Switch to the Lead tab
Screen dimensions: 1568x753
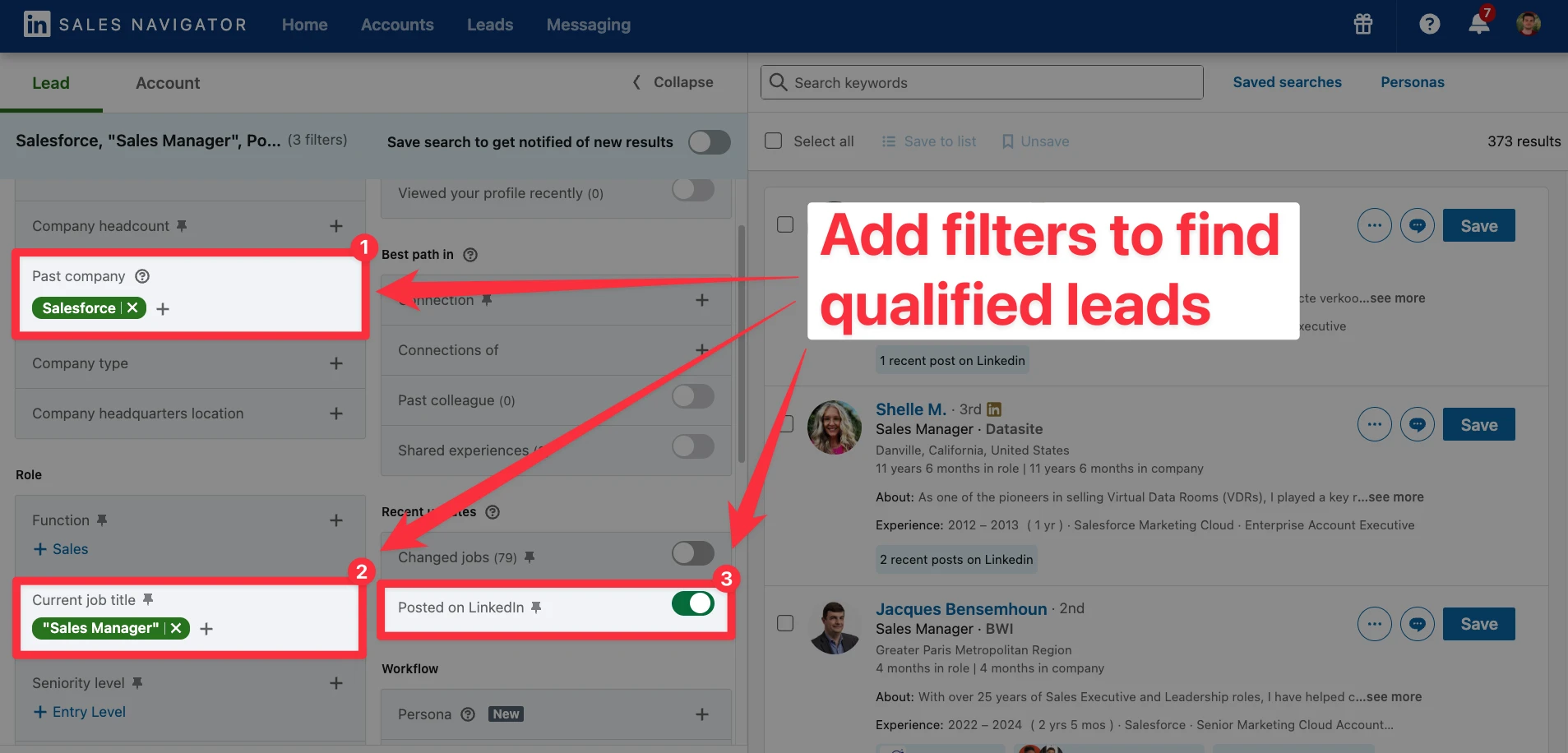pos(51,83)
